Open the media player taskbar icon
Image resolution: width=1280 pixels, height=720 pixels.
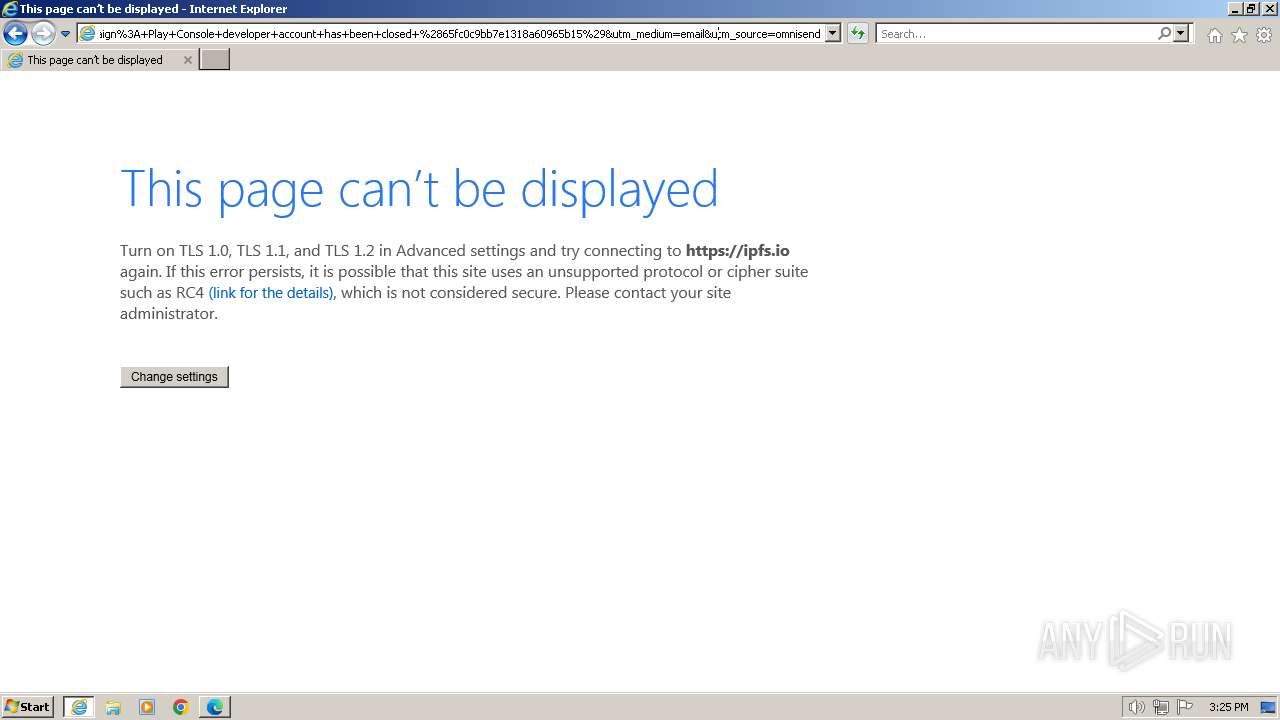click(x=147, y=707)
